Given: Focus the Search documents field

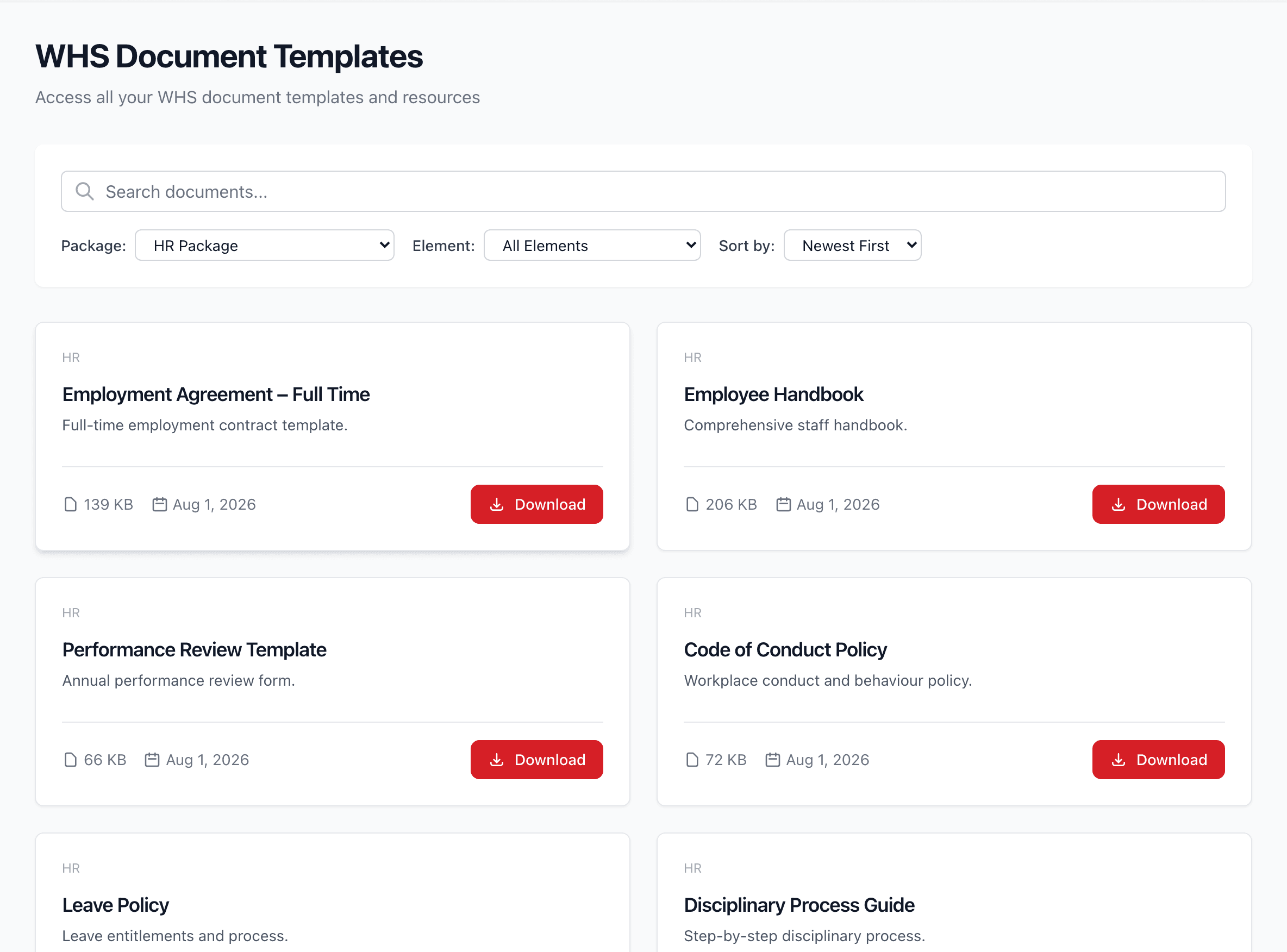Looking at the screenshot, I should (643, 191).
